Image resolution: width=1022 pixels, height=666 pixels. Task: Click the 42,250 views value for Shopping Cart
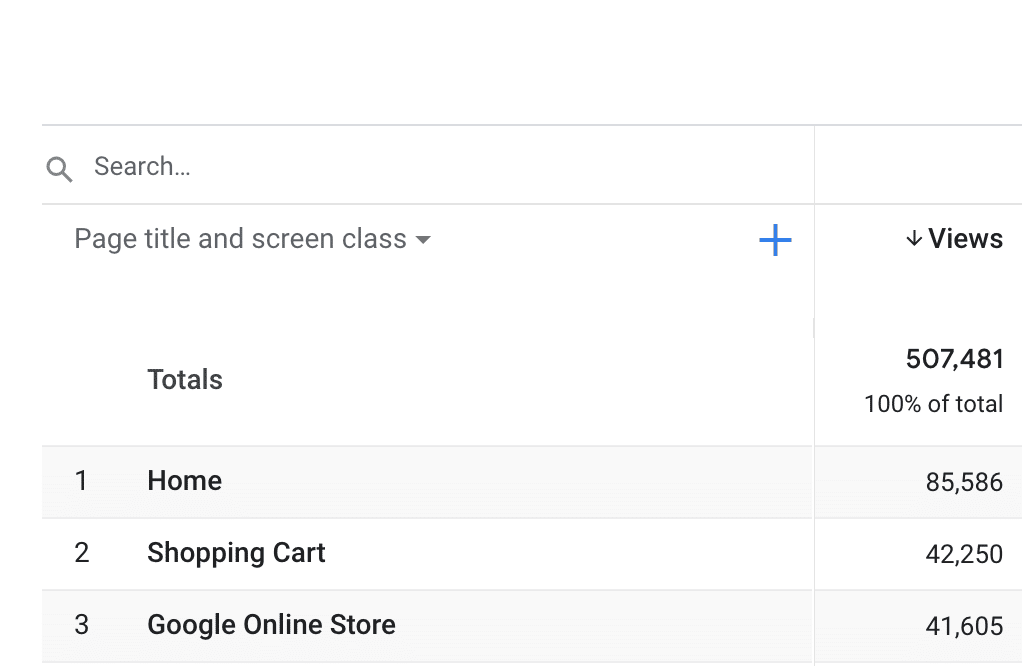(x=964, y=555)
